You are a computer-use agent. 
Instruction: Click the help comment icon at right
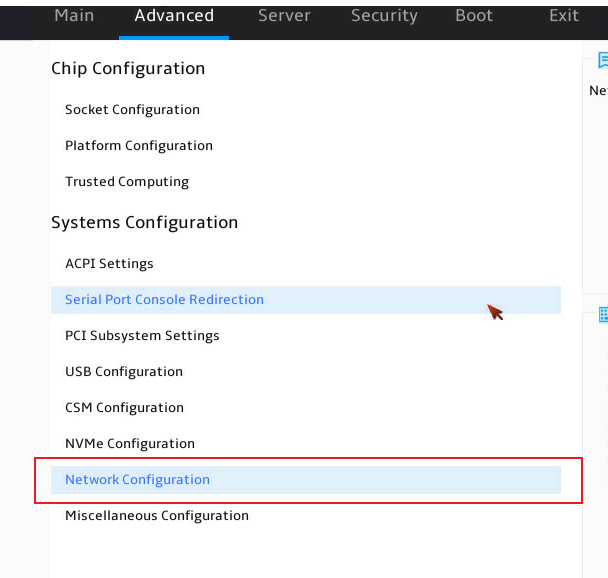(603, 60)
